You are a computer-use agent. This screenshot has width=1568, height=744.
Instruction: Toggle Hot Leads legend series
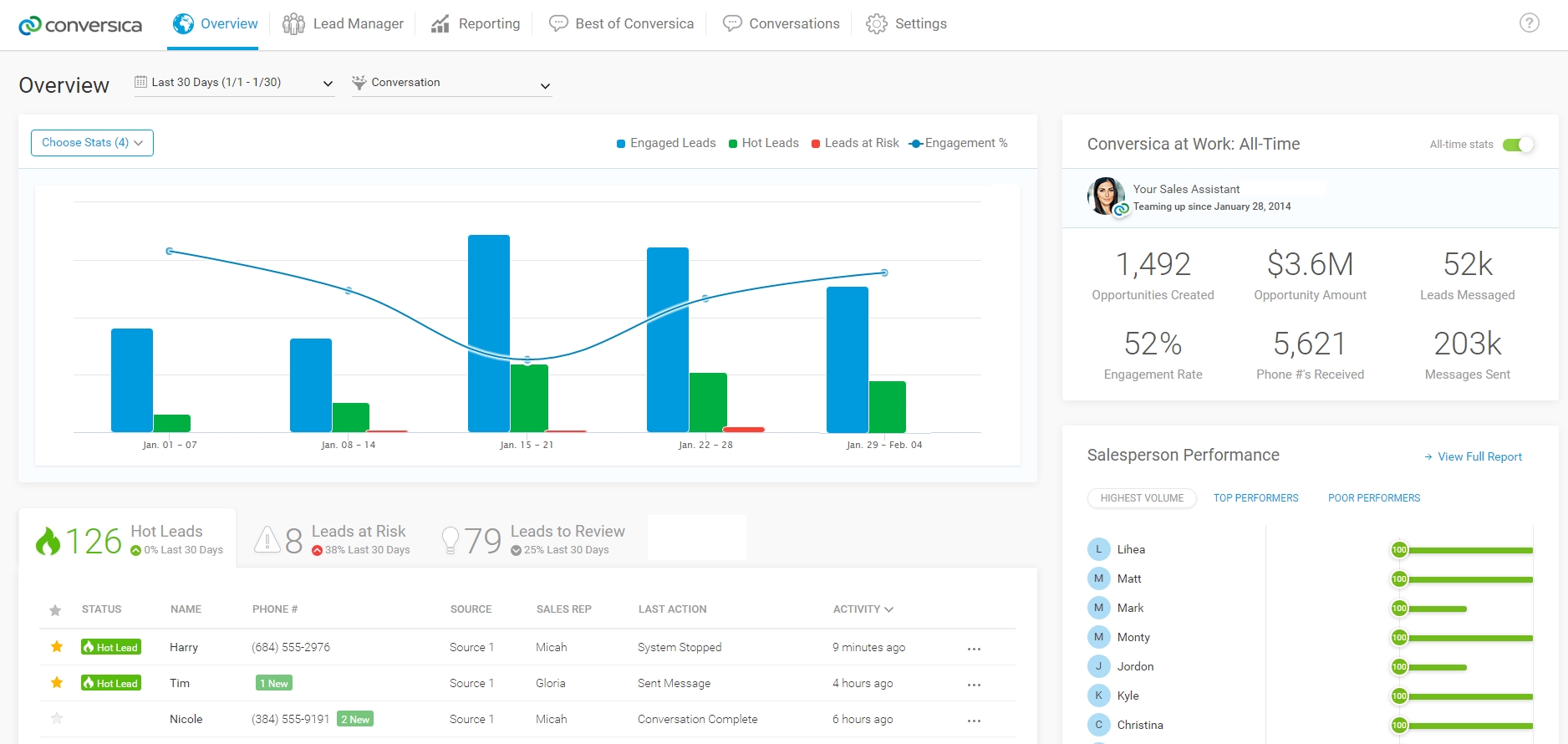(764, 143)
